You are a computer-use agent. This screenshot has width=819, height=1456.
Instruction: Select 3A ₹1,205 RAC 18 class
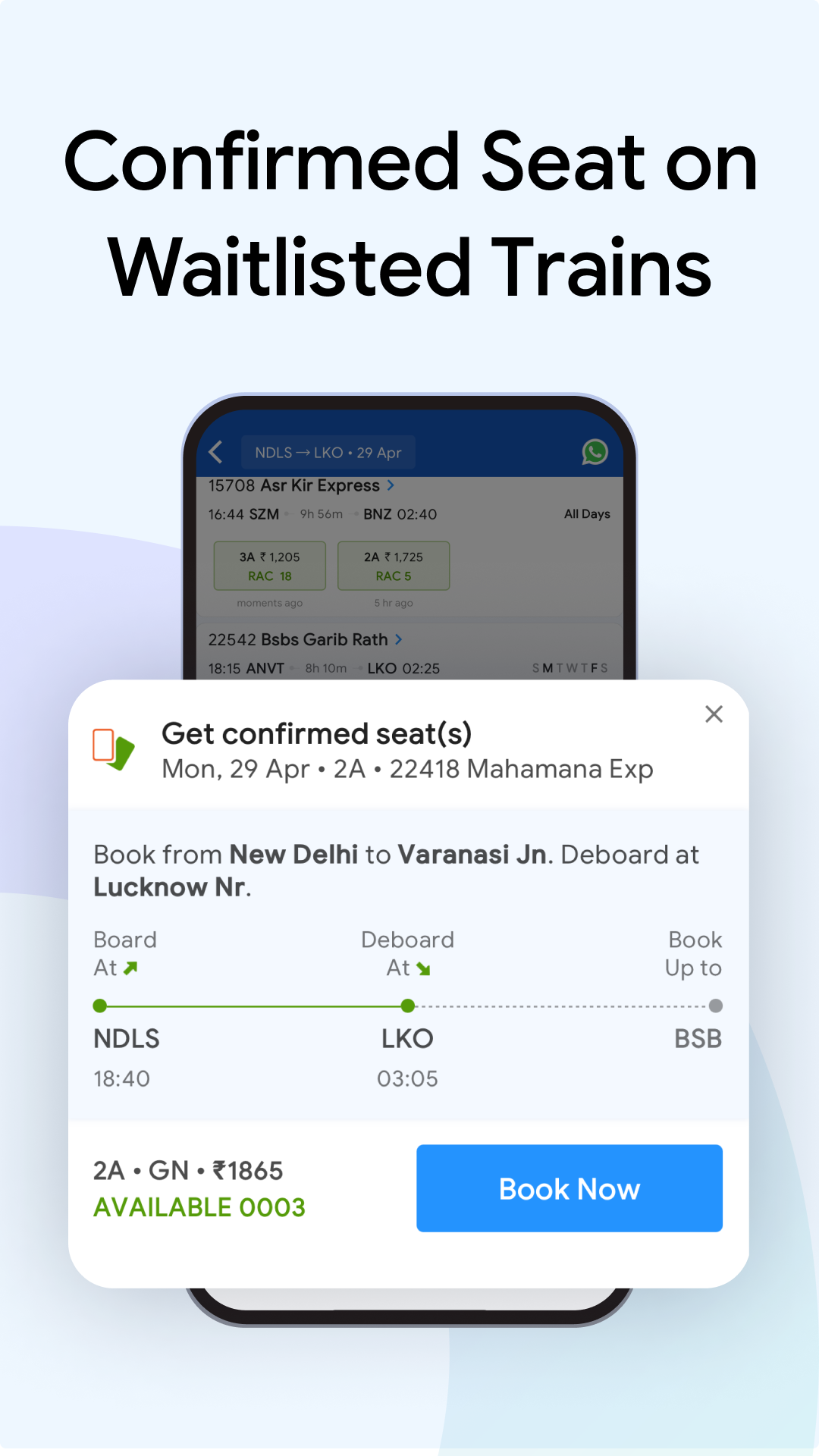[x=270, y=566]
